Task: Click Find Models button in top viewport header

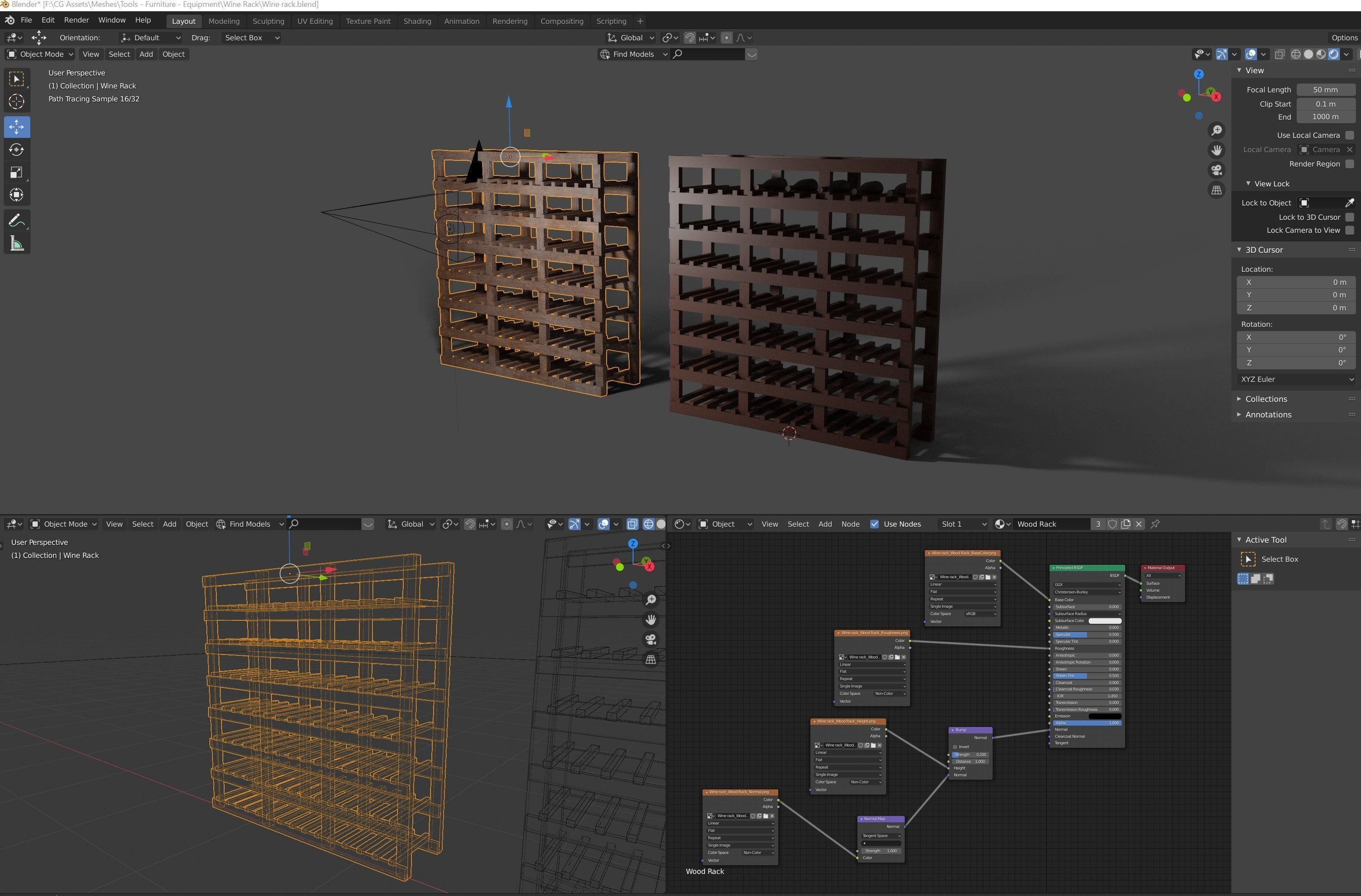Action: click(633, 54)
